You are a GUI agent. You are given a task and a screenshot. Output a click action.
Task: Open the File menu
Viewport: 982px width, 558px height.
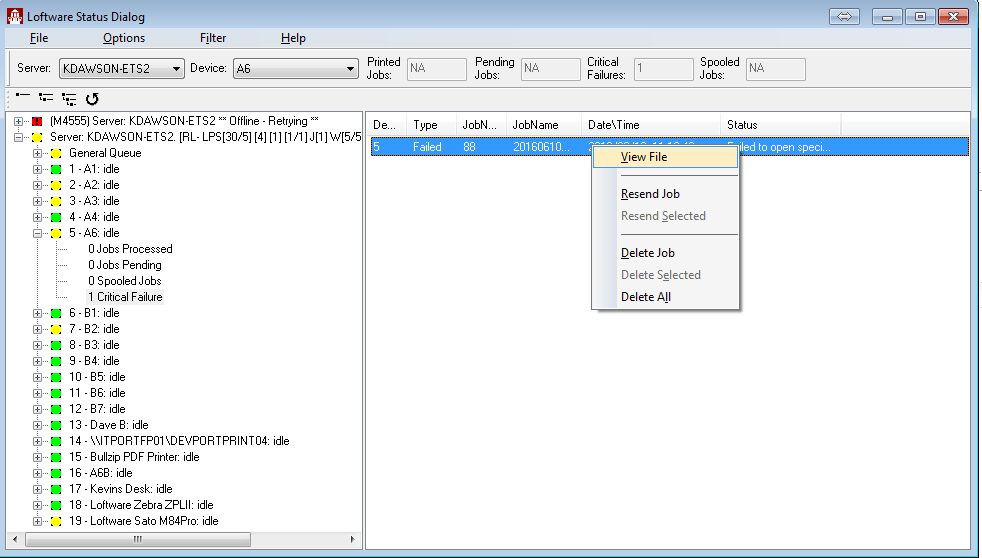coord(39,38)
